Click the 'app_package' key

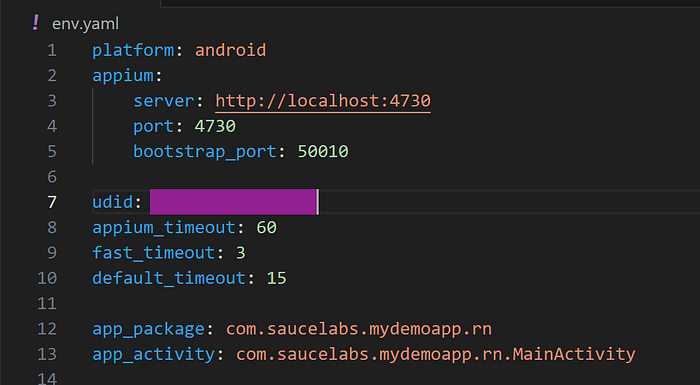pos(148,329)
